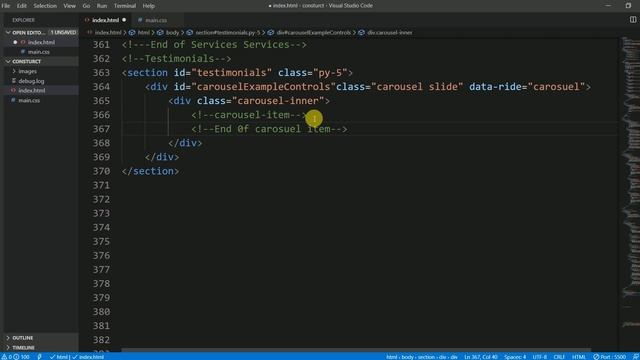Click the div class carousel-inner line

249,101
